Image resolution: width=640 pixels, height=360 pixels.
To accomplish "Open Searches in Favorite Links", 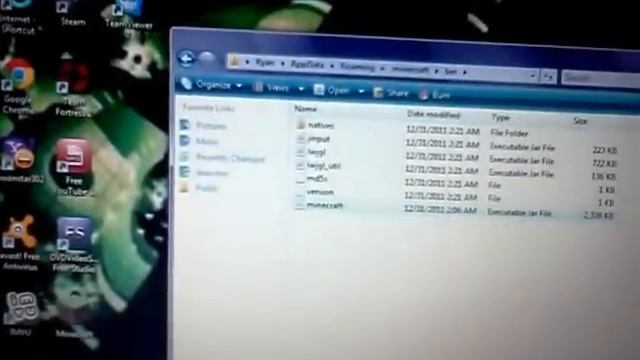I will tap(212, 173).
